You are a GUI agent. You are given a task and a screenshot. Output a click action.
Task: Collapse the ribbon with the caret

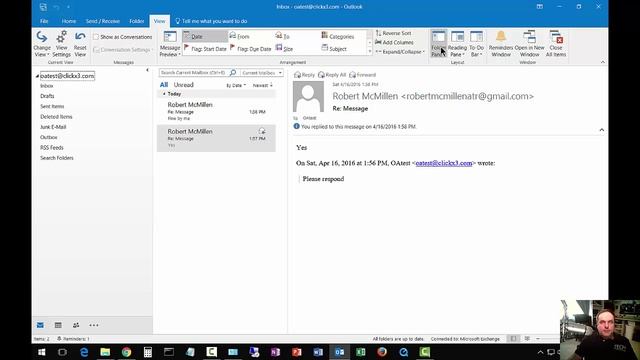click(603, 62)
